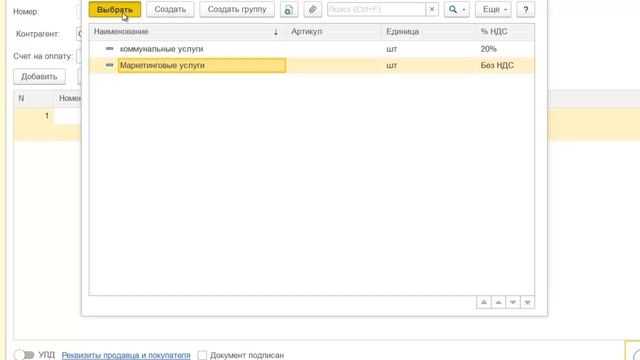Select the коммунальные услуги row
Screen dimensions: 640x360
point(312,49)
